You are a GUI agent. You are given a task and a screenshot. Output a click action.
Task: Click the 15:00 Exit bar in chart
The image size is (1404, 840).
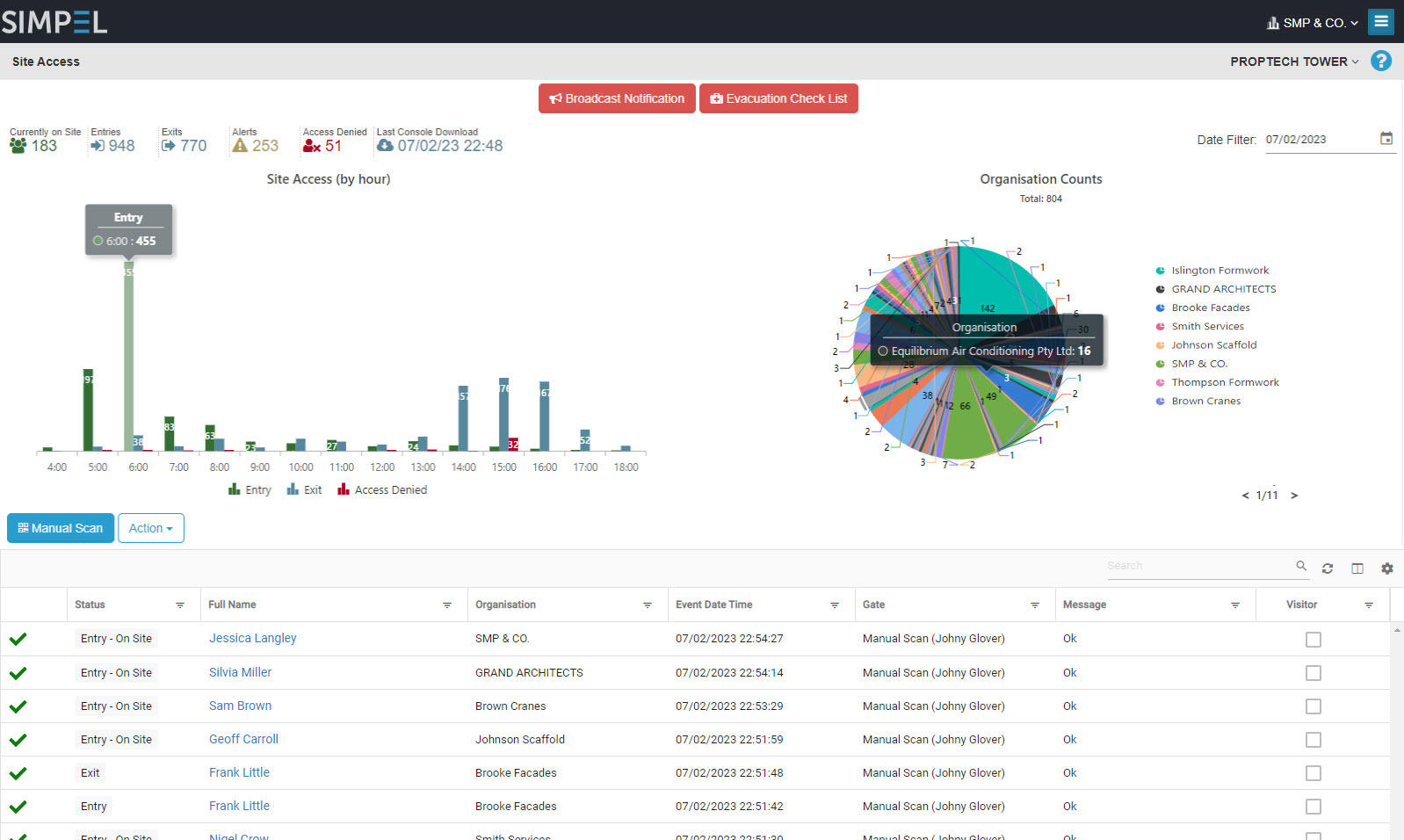click(x=503, y=415)
